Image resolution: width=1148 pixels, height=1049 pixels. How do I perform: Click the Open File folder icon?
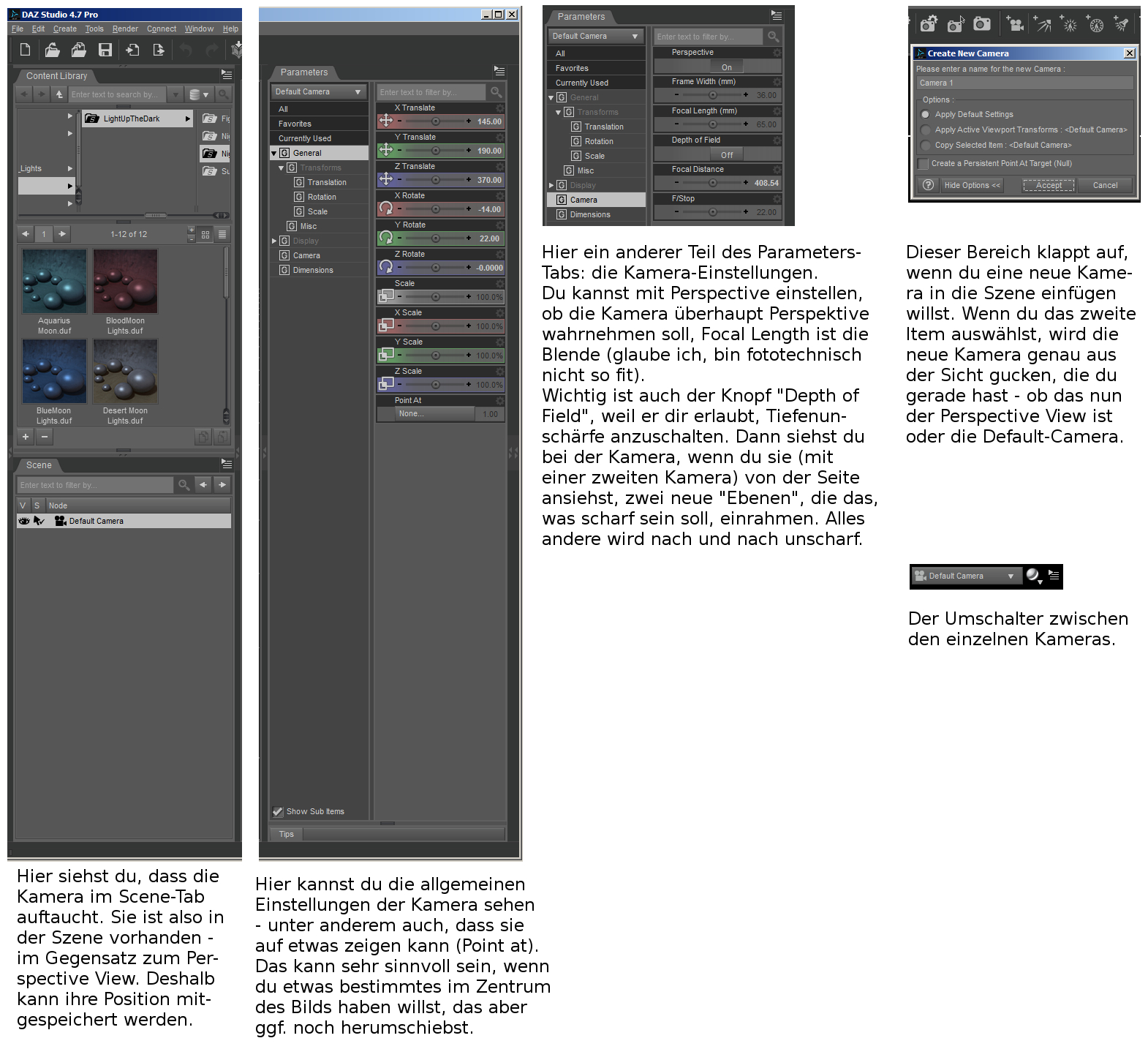point(52,50)
